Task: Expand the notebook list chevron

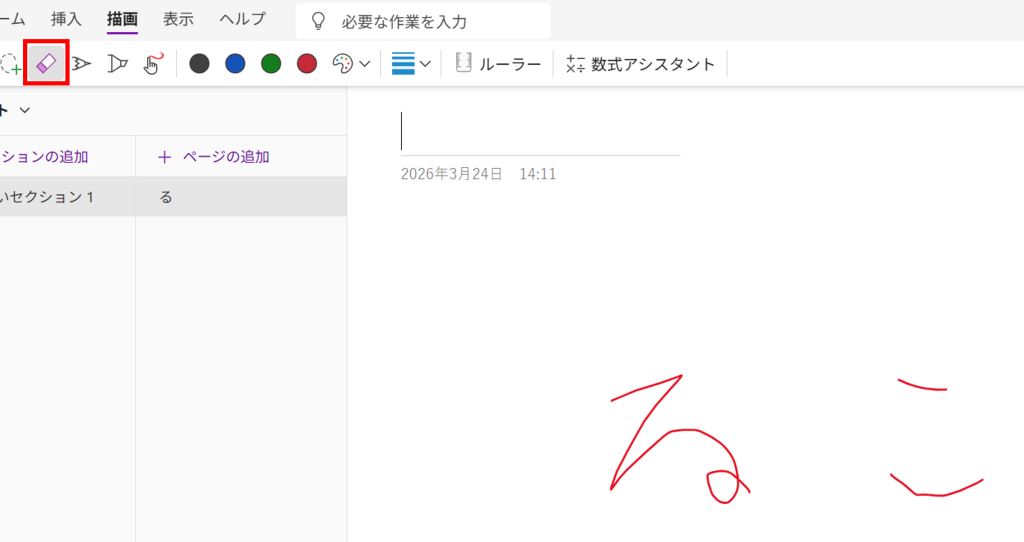Action: pos(25,109)
